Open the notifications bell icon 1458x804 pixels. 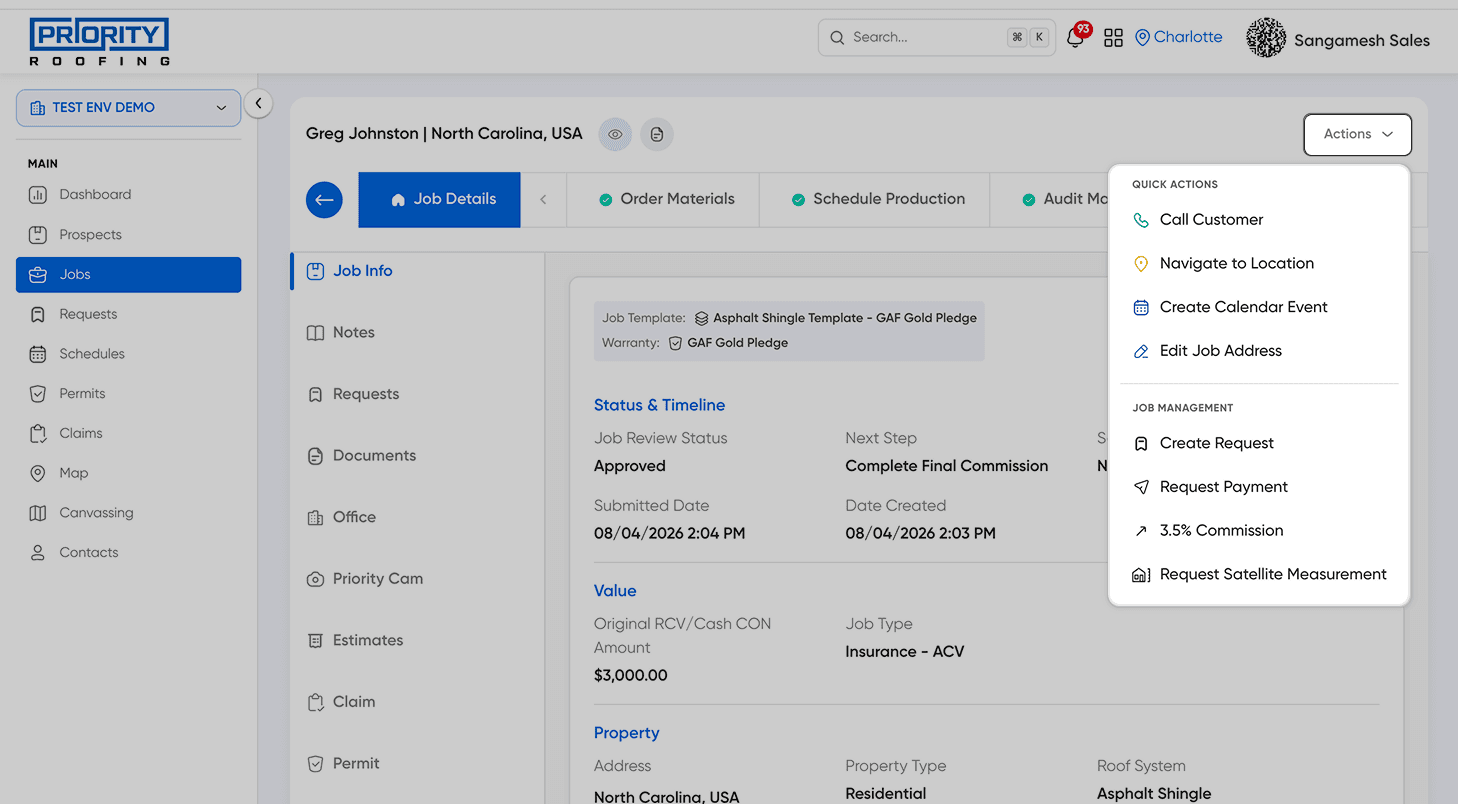pyautogui.click(x=1076, y=38)
